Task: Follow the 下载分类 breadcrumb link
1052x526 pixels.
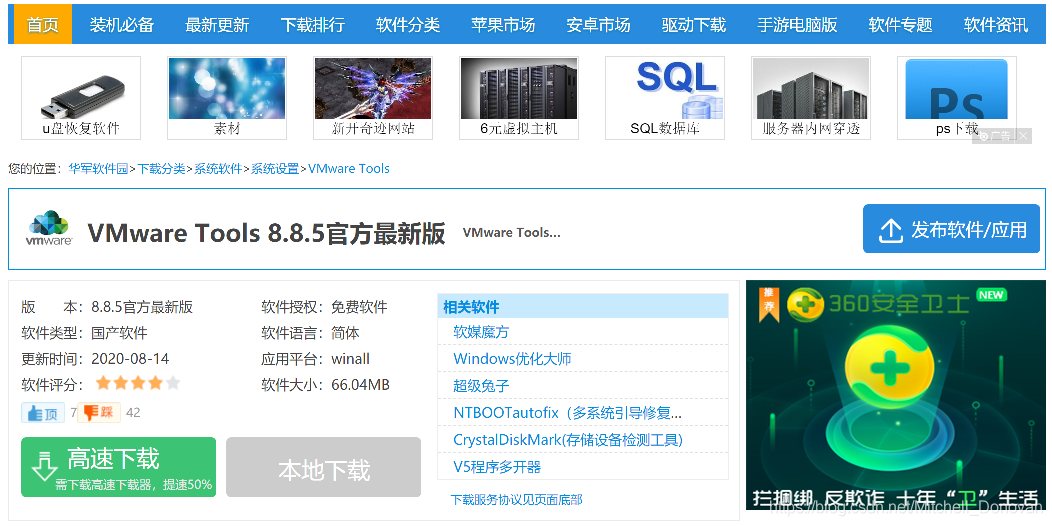Action: [162, 168]
